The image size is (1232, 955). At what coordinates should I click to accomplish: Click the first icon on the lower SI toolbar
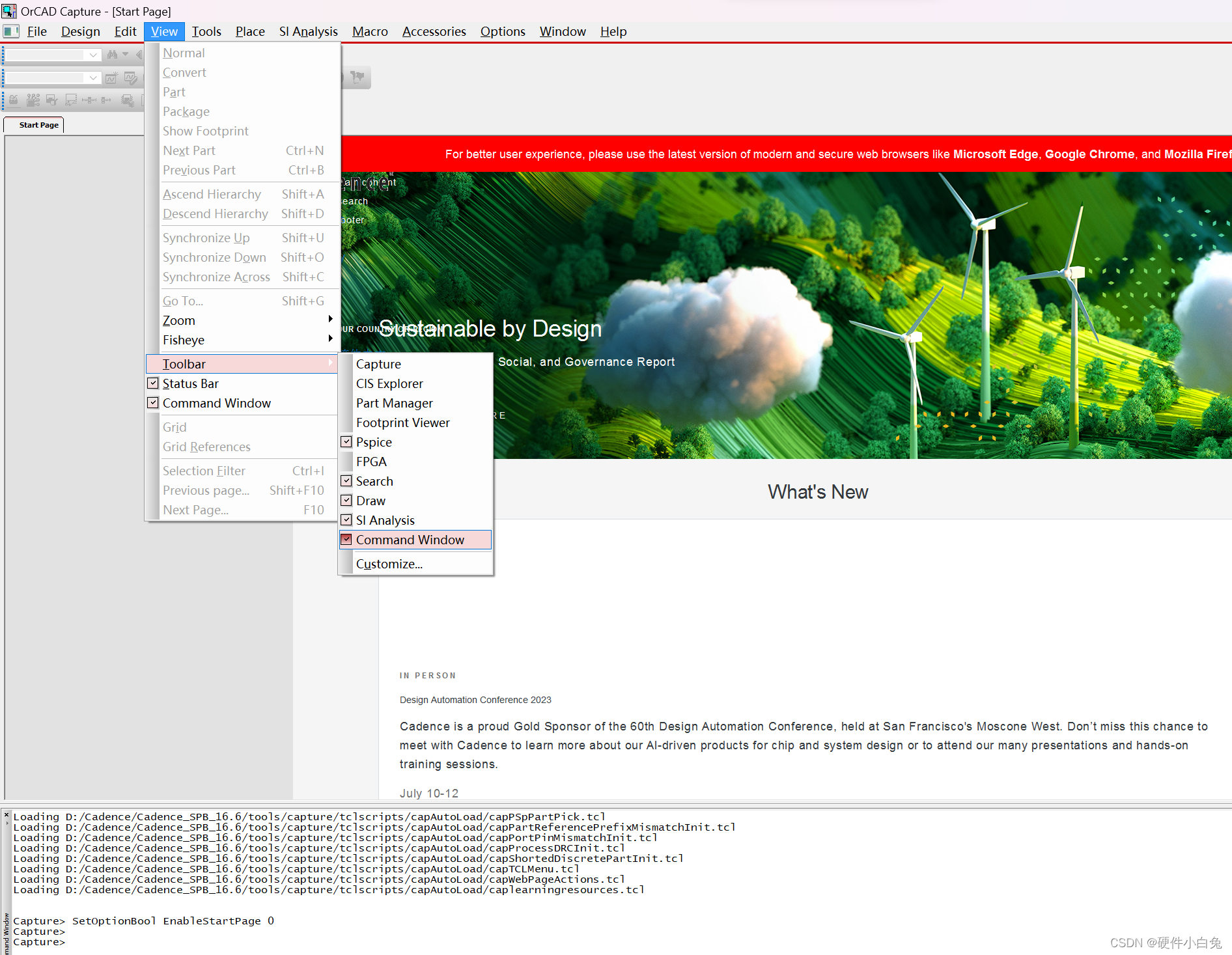(14, 100)
